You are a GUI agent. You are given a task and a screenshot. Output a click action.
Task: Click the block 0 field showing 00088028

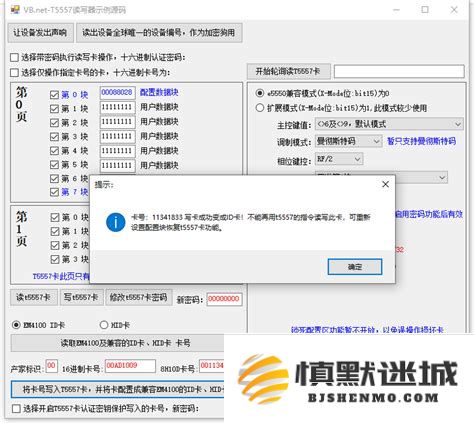117,93
